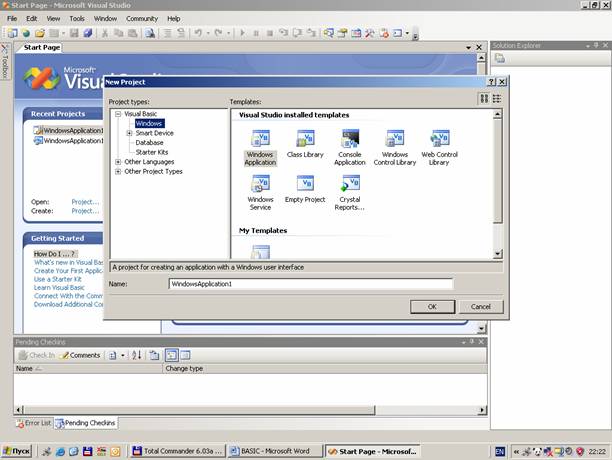This screenshot has height=460, width=612.
Task: Switch templates to large icons view
Action: point(484,99)
